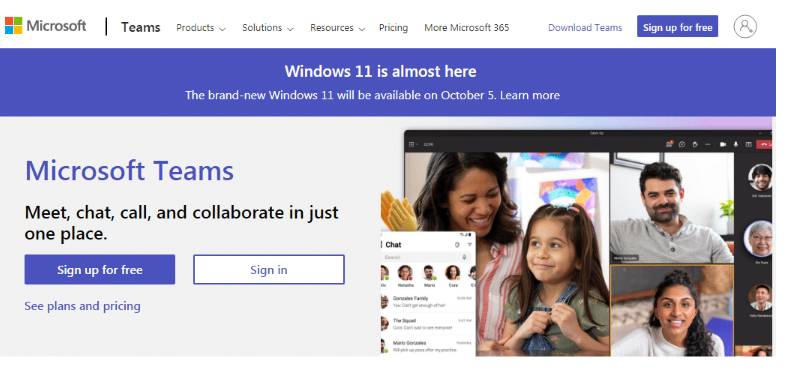Click the video tile of bearded man in gray
The image size is (800, 370).
coord(671,207)
